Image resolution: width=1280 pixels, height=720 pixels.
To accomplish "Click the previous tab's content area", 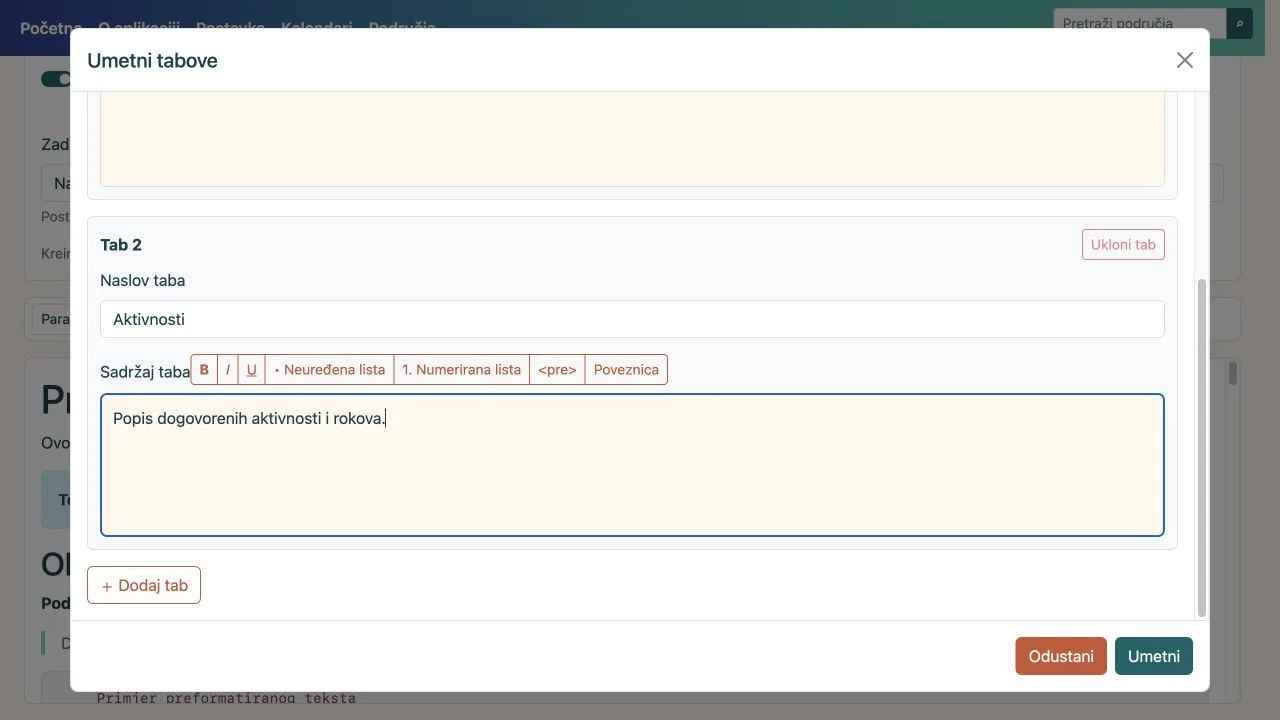I will (x=632, y=139).
